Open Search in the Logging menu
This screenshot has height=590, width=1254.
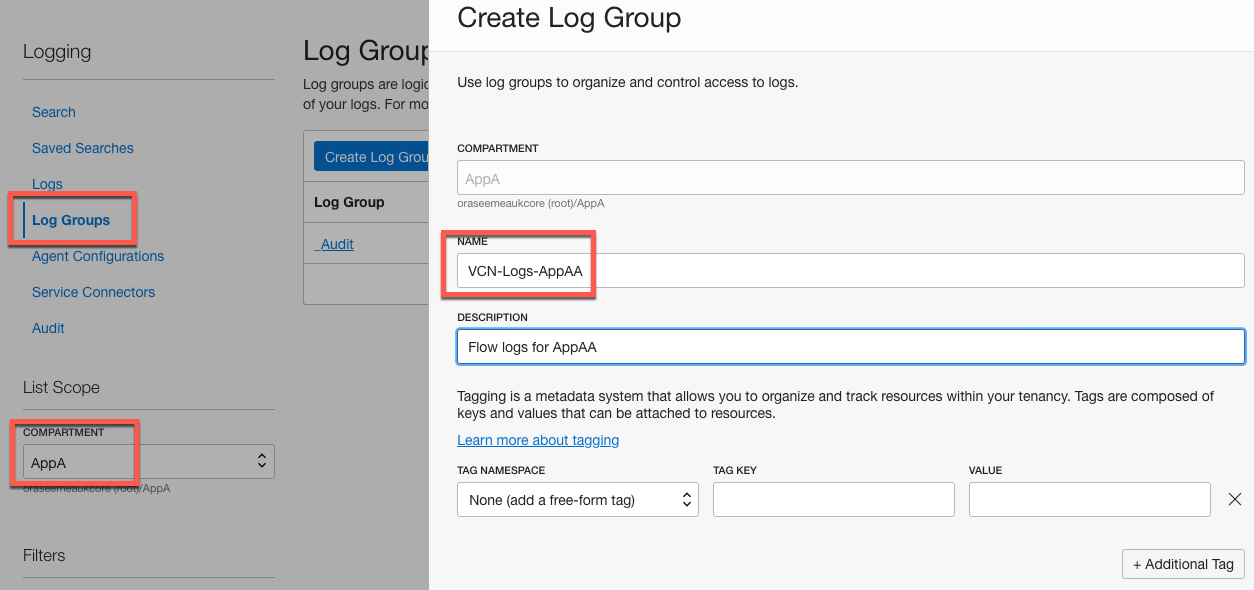click(x=54, y=112)
